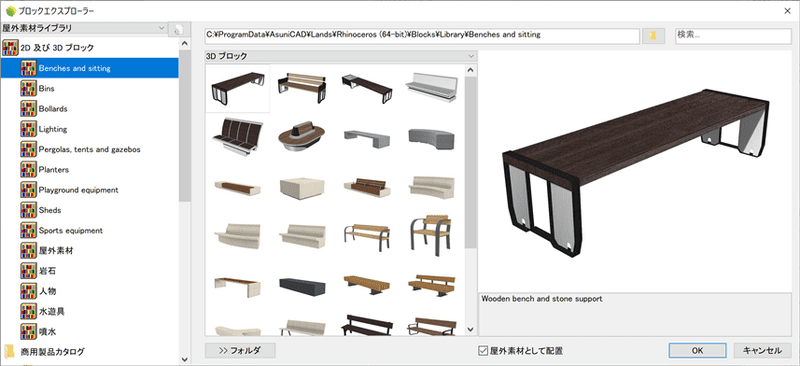
Task: Open 3D ブロック type dropdown
Action: (x=341, y=56)
